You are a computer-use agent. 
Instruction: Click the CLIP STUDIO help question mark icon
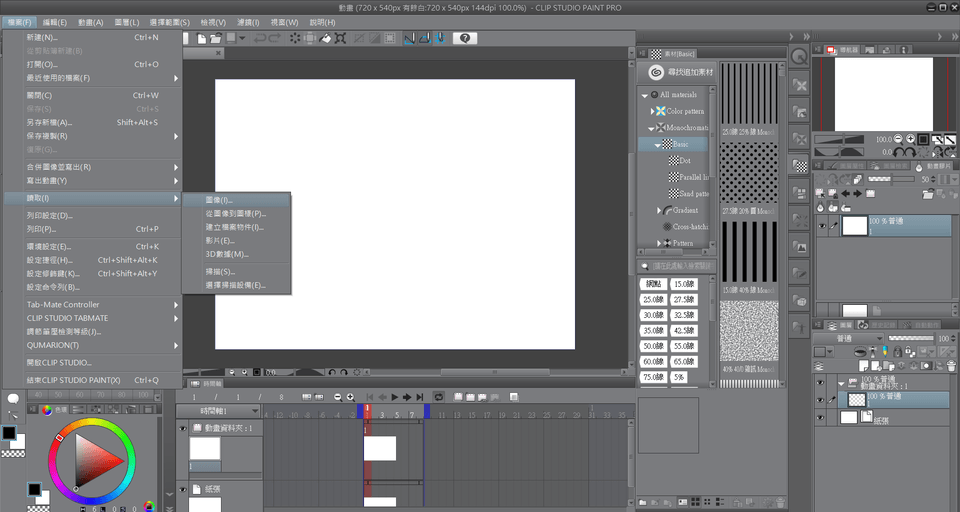[x=463, y=38]
